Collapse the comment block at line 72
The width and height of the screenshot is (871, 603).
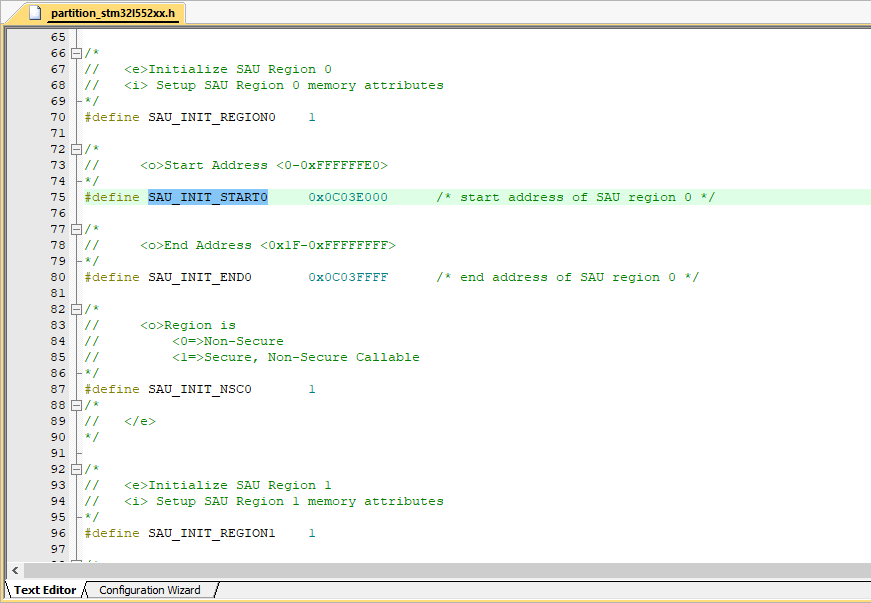77,149
